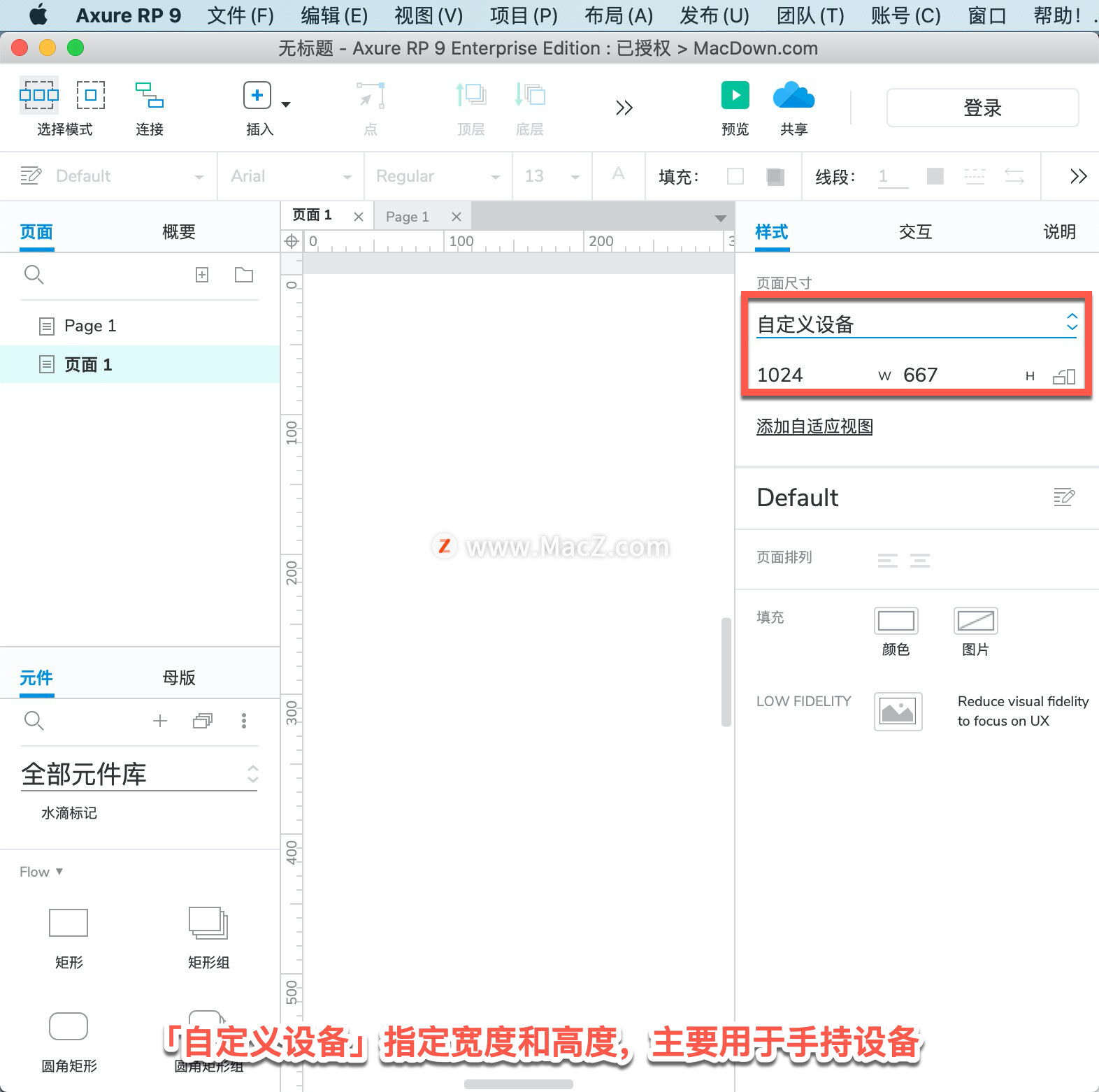Click the style manager icon beside Default
Image resolution: width=1099 pixels, height=1092 pixels.
click(x=31, y=175)
